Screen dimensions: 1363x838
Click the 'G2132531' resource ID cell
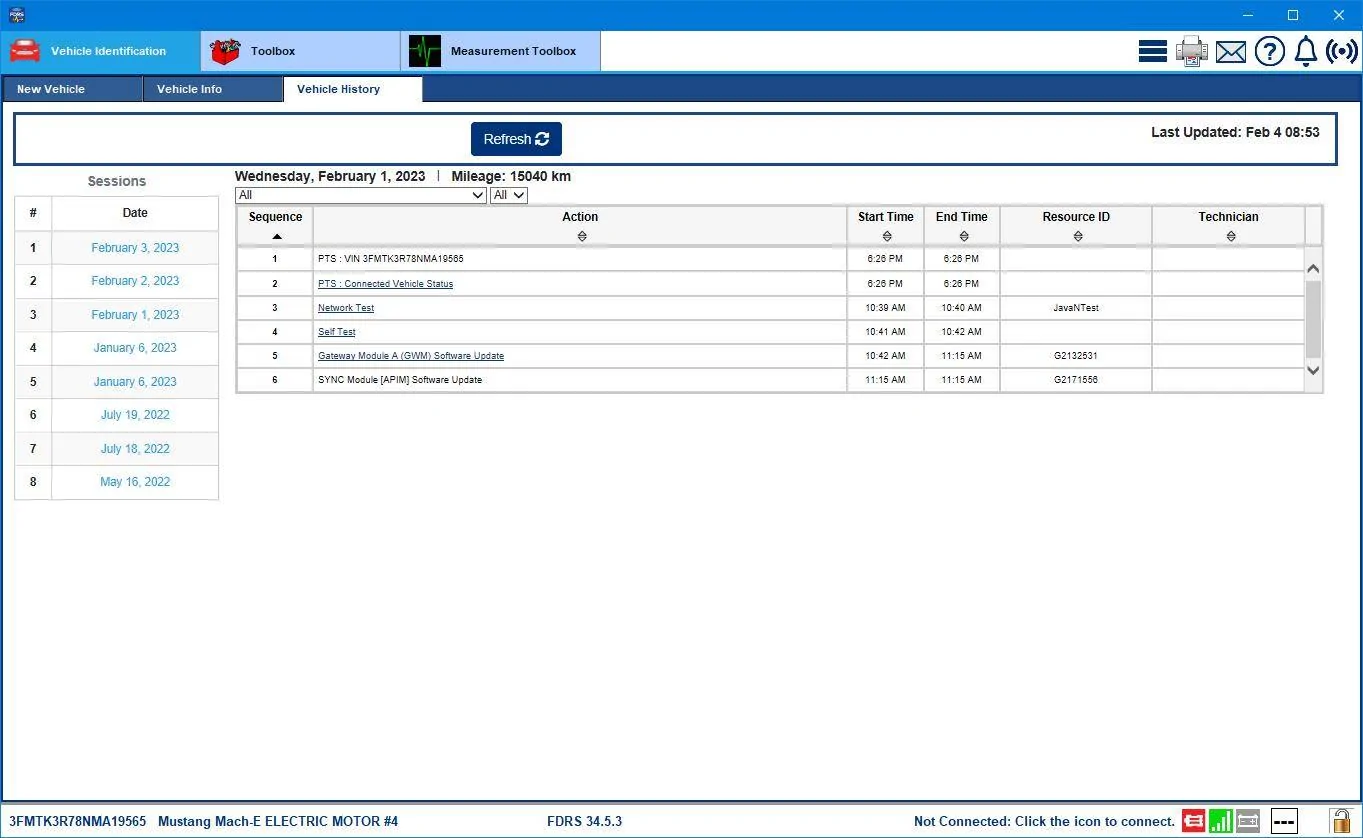pos(1076,356)
